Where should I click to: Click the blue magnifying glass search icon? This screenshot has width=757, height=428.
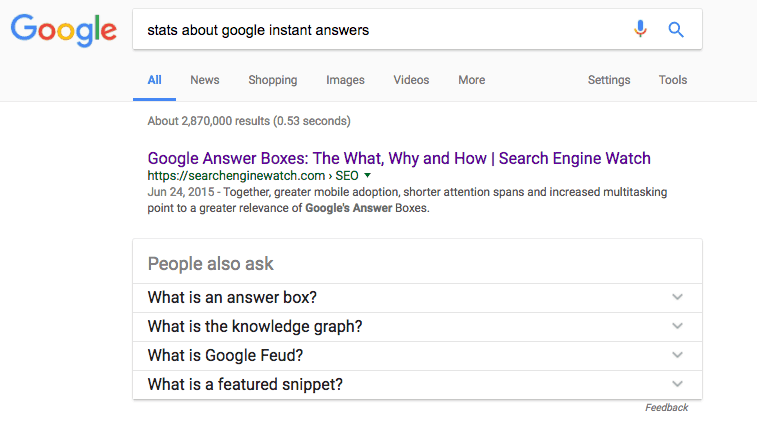tap(676, 30)
